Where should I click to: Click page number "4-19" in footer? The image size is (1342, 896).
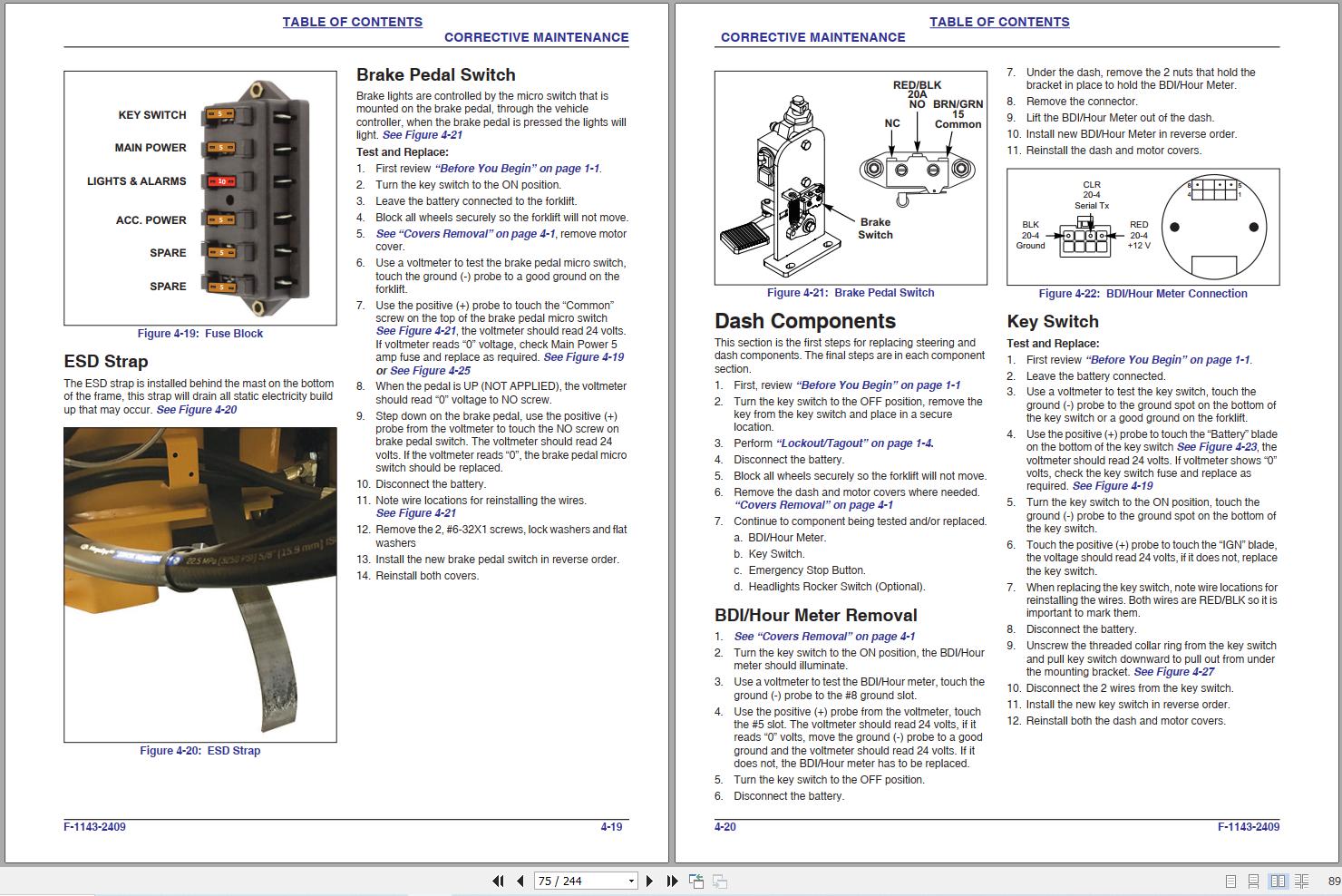[x=611, y=827]
